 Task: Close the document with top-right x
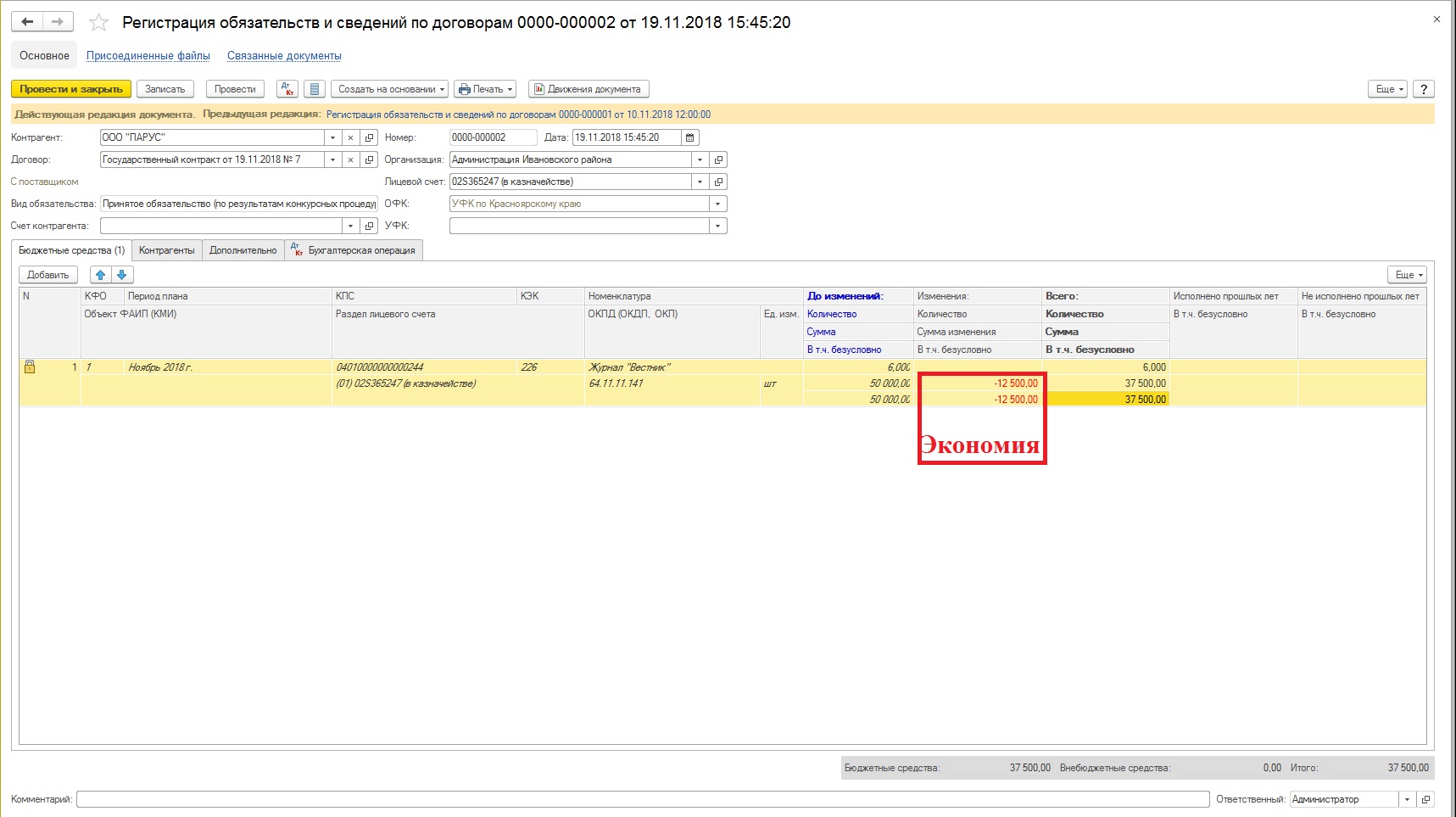click(x=1436, y=20)
